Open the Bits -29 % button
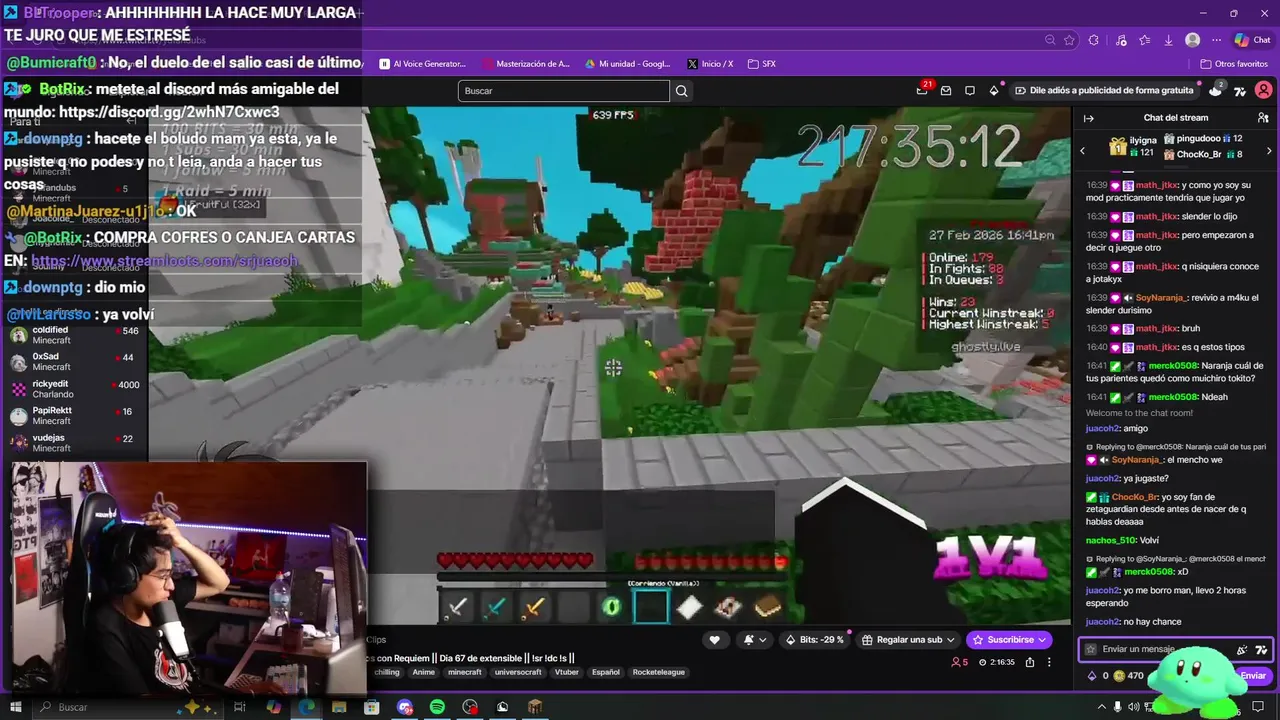The width and height of the screenshot is (1280, 720). pos(815,640)
